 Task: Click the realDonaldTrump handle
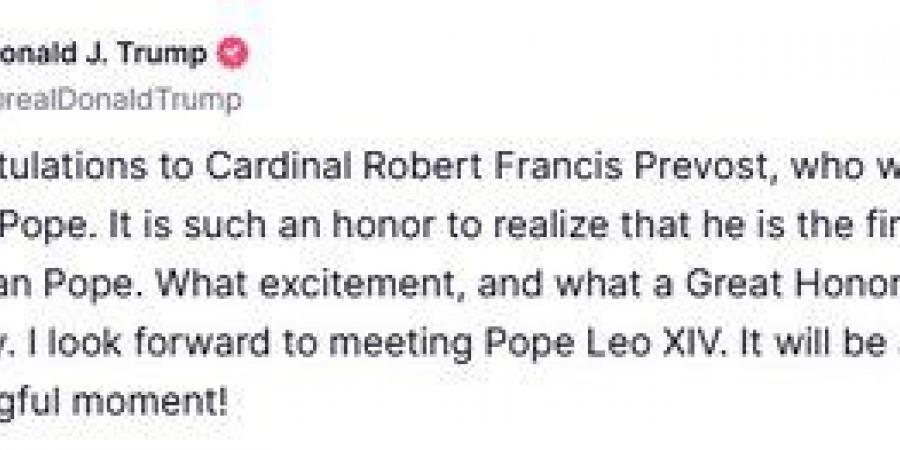[x=120, y=100]
